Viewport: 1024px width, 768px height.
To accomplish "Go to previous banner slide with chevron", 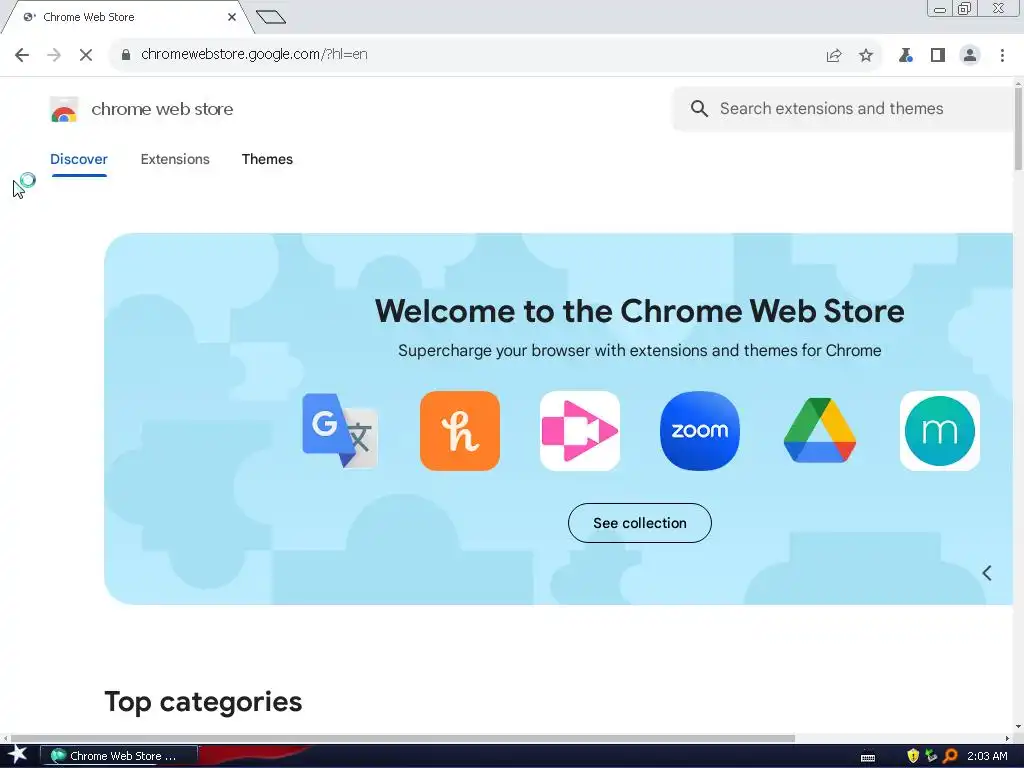I will click(x=987, y=573).
